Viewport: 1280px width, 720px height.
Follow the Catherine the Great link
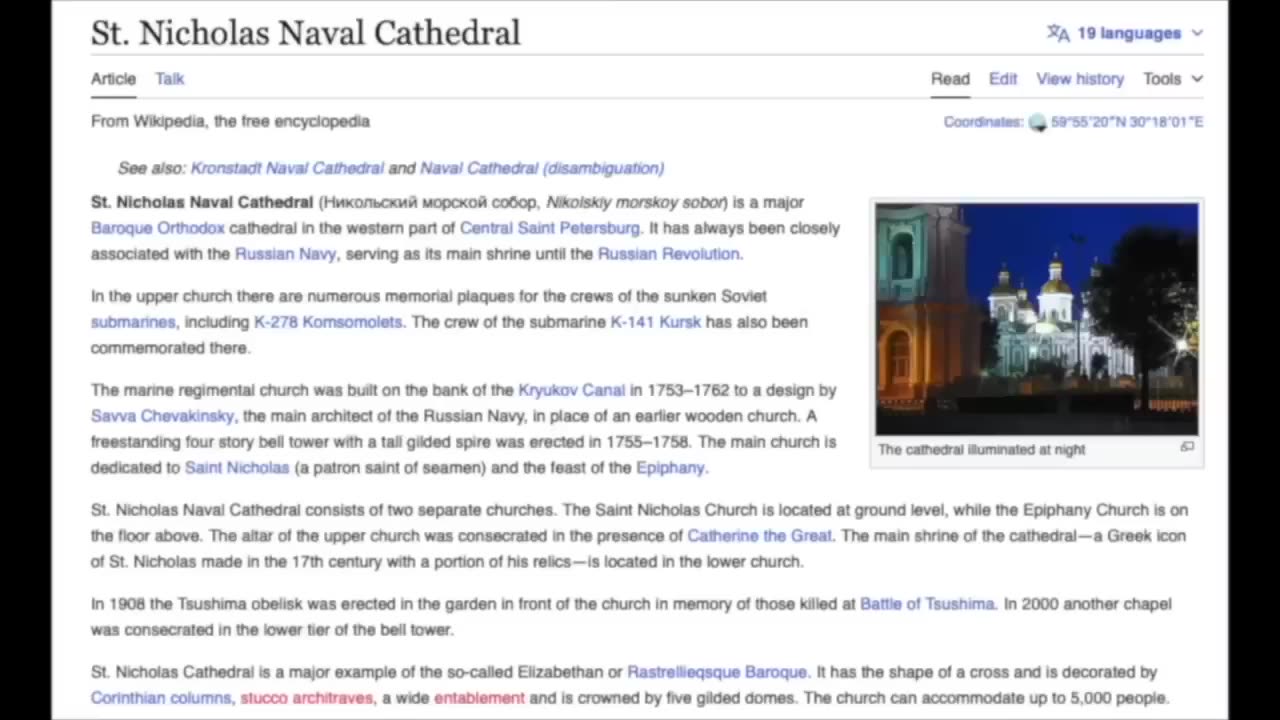pos(760,536)
